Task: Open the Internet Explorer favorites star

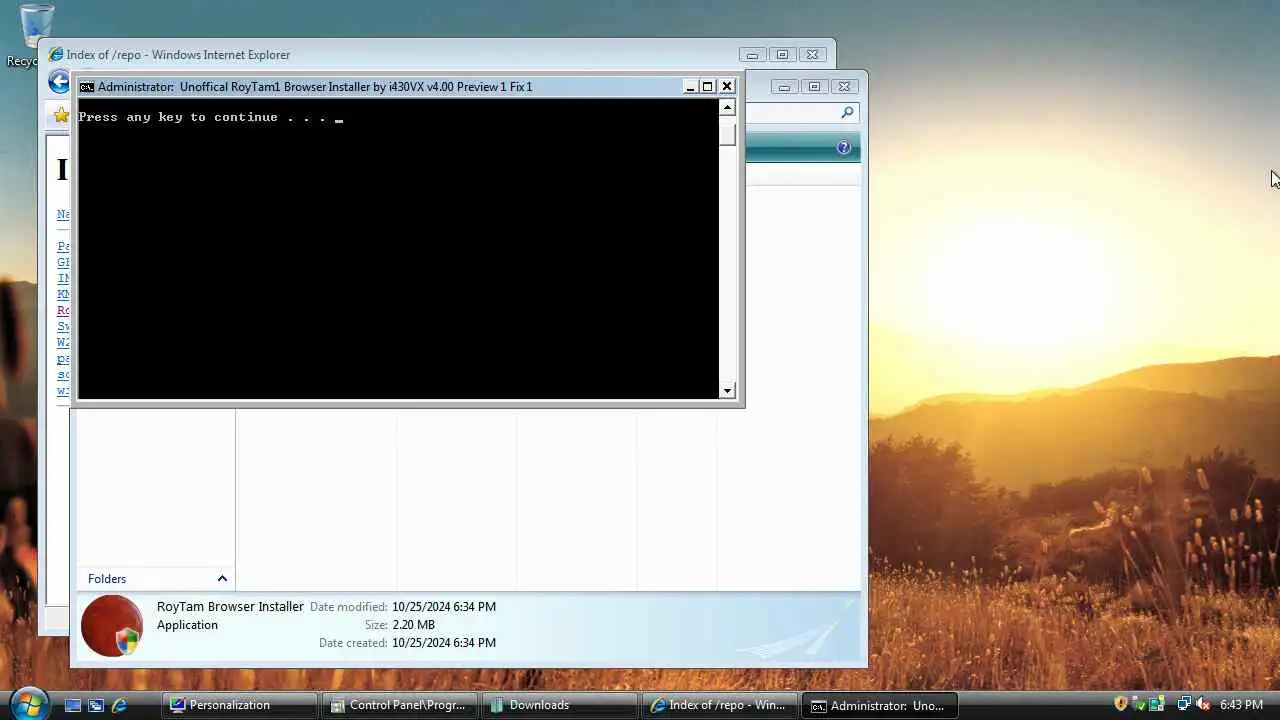Action: coord(61,116)
